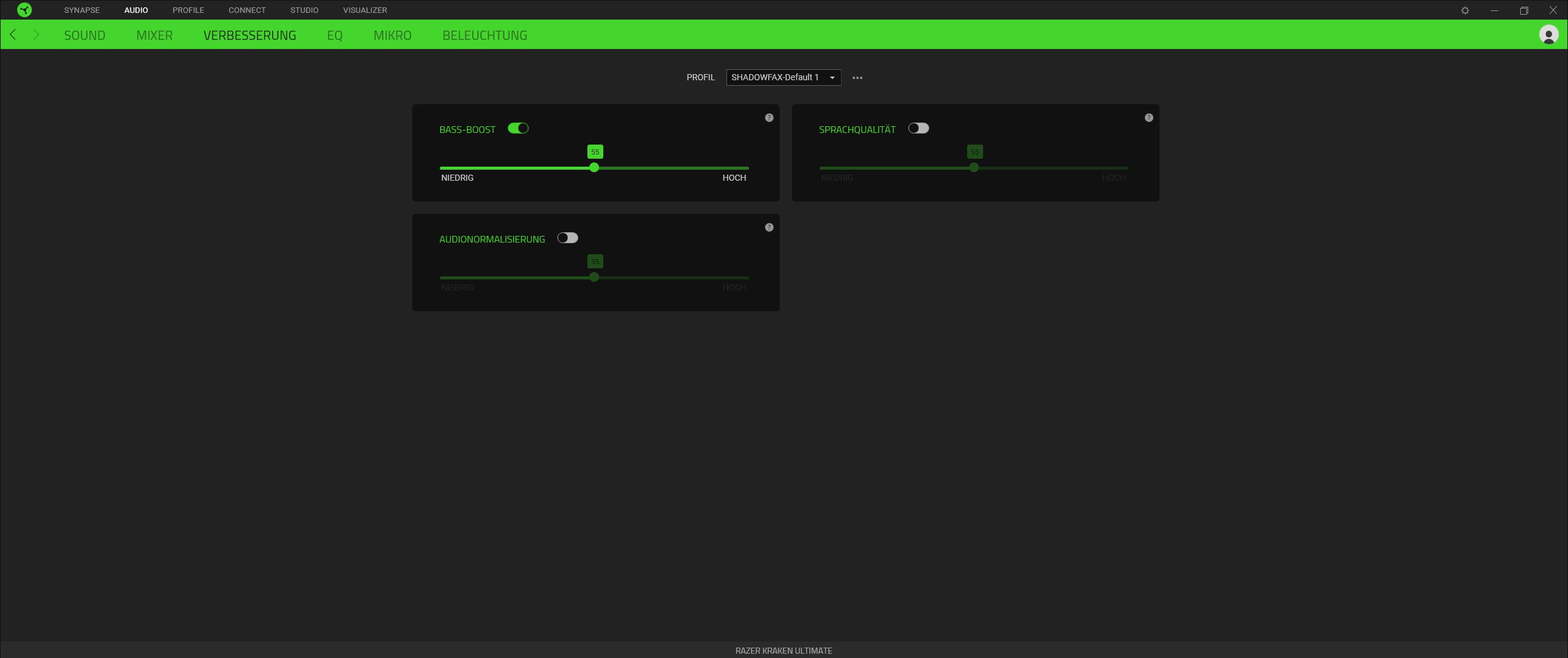The width and height of the screenshot is (1568, 658).
Task: Click the help icon for Audionormalisierung
Action: click(x=769, y=227)
